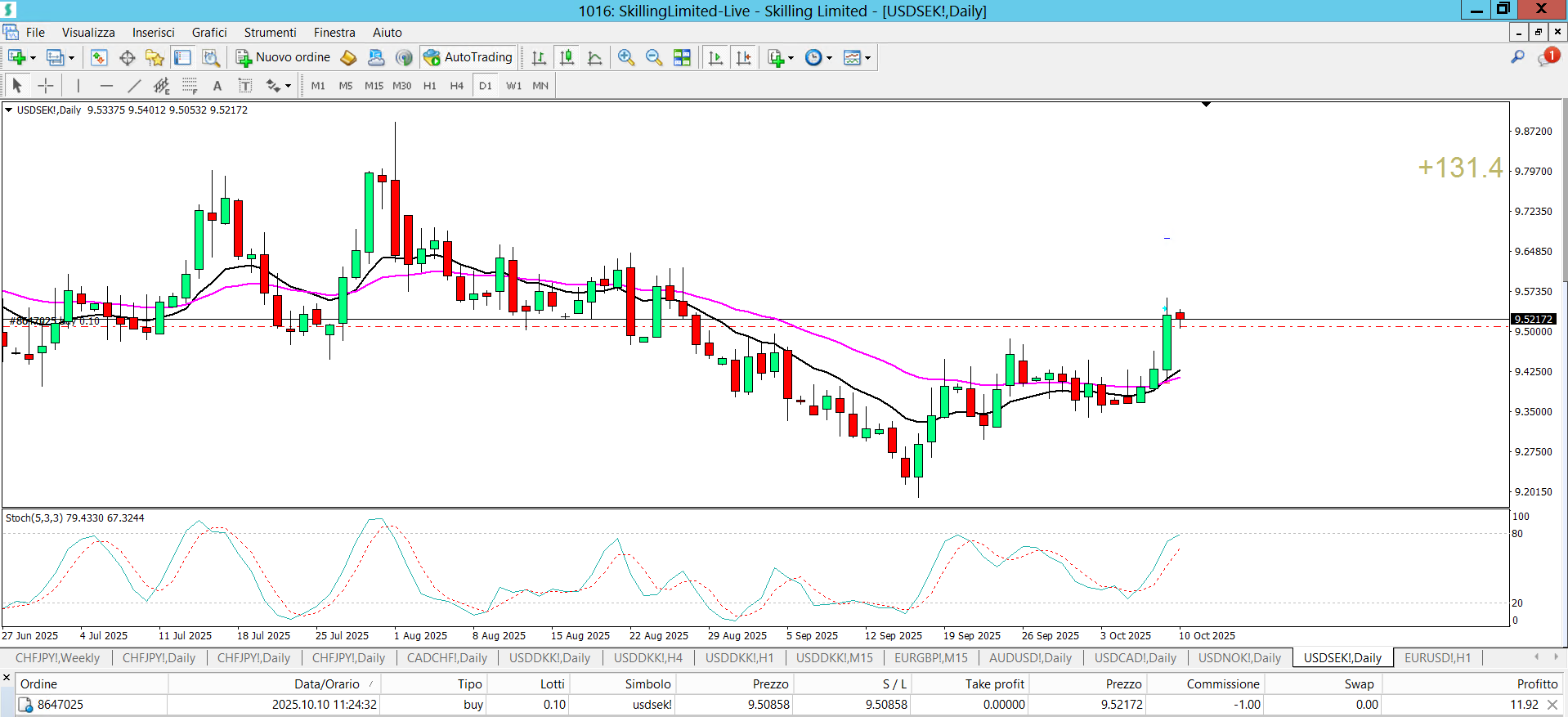Open the chart templates dropdown
Screen dimensions: 1568x717
point(867,58)
